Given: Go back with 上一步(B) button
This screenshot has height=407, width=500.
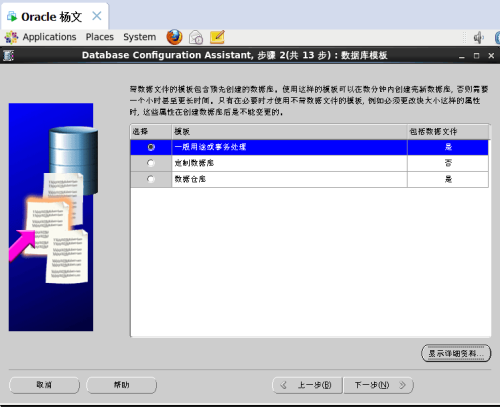Looking at the screenshot, I should tap(307, 385).
